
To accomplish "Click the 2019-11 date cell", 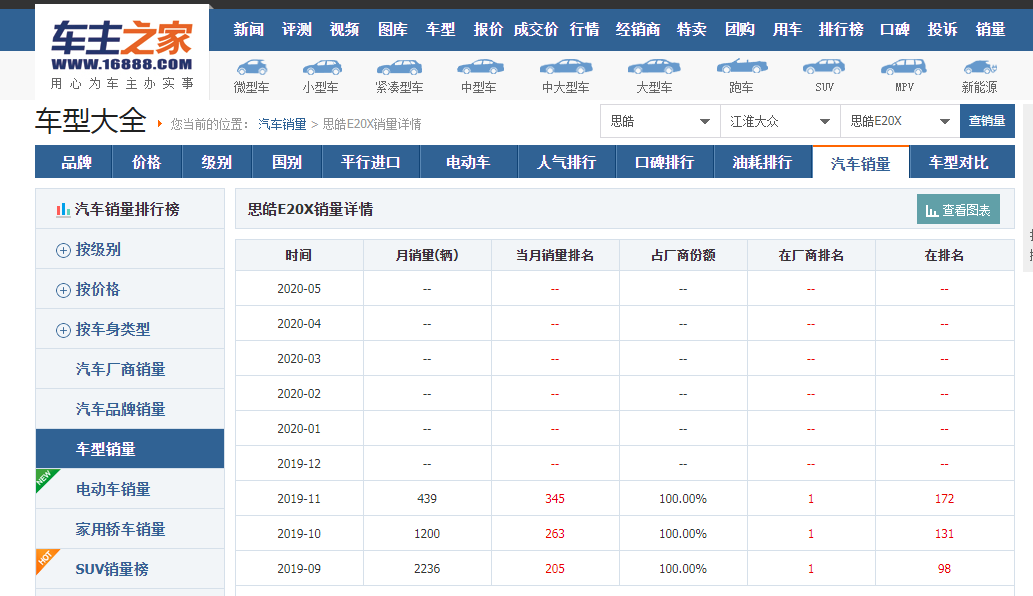I will tap(299, 499).
